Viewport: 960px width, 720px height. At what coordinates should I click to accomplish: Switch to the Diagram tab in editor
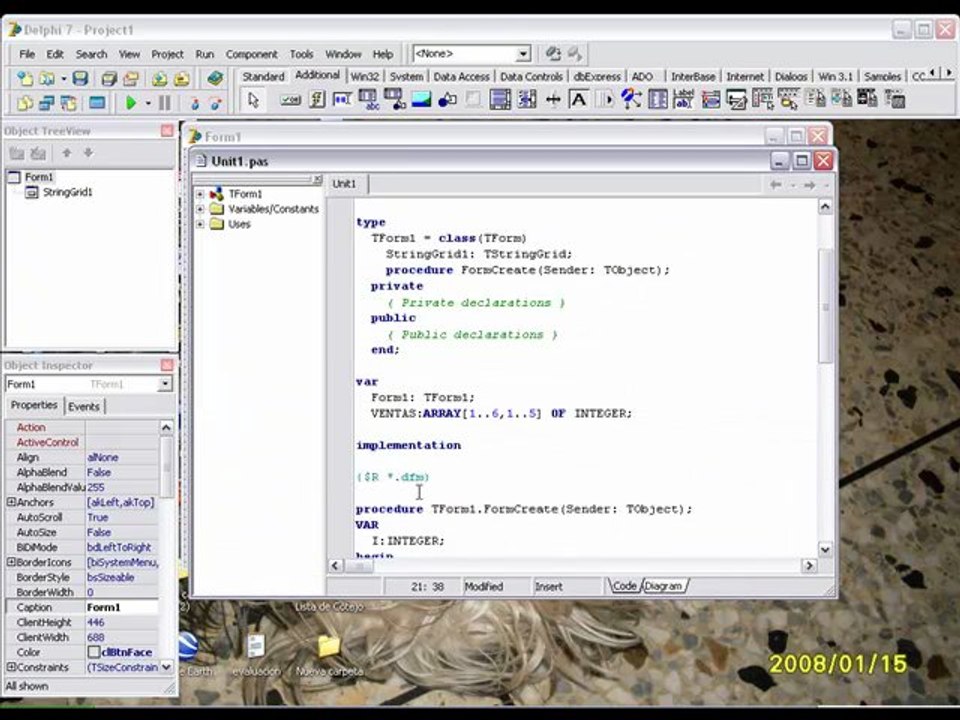664,587
